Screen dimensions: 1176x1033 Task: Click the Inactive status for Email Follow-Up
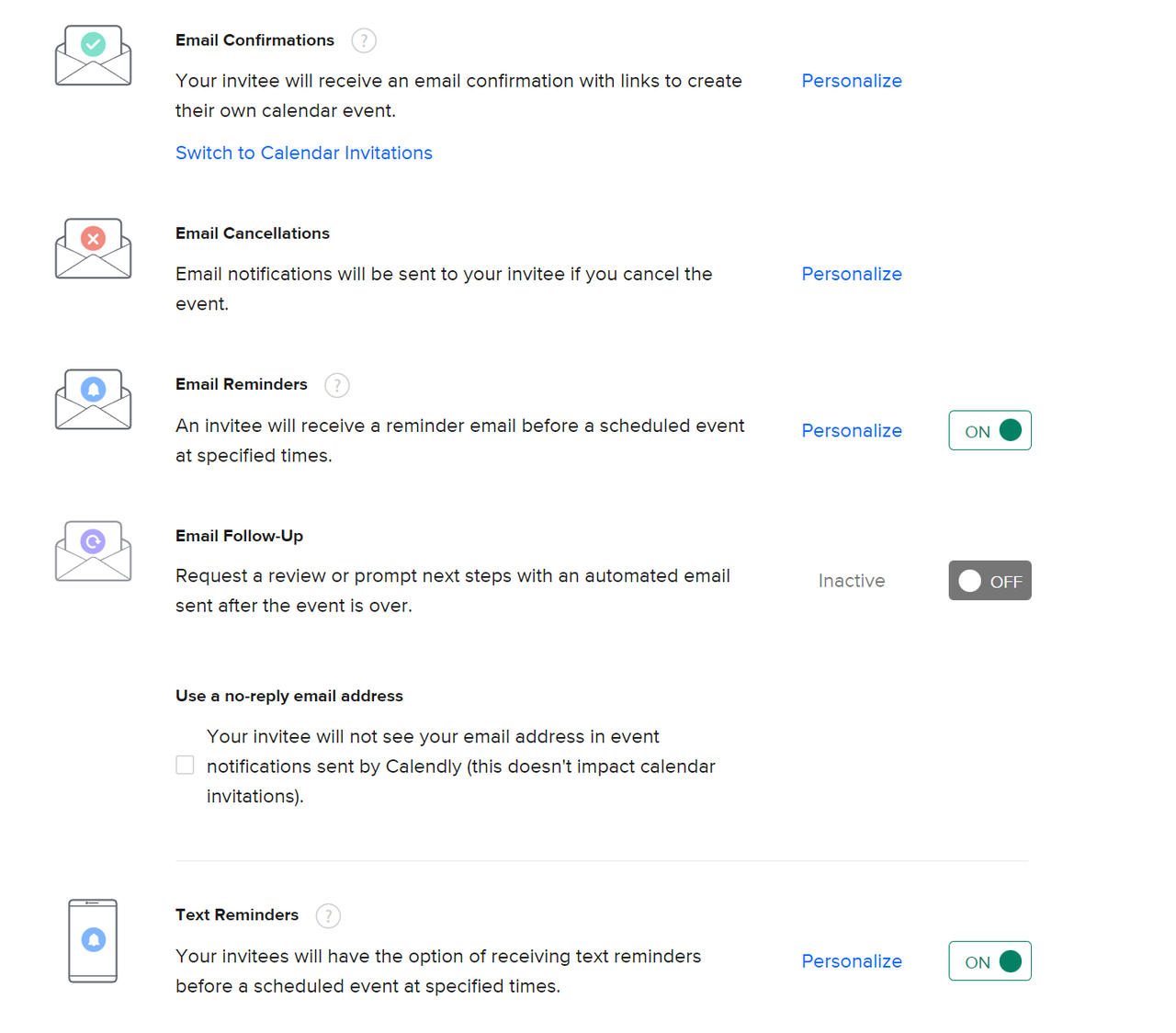click(x=851, y=581)
